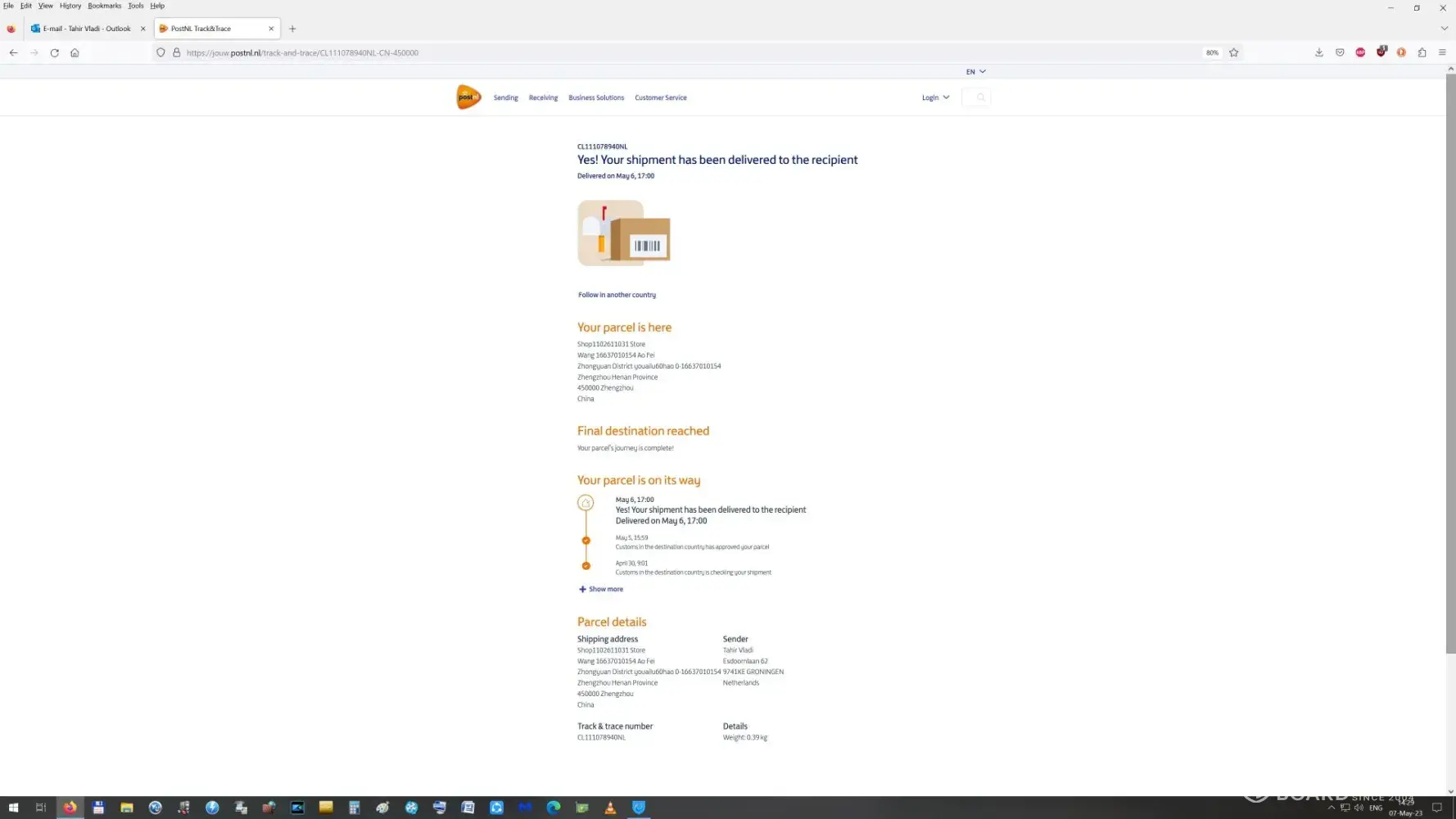
Task: Open the Firefox extensions puzzle icon
Action: pos(1422,52)
